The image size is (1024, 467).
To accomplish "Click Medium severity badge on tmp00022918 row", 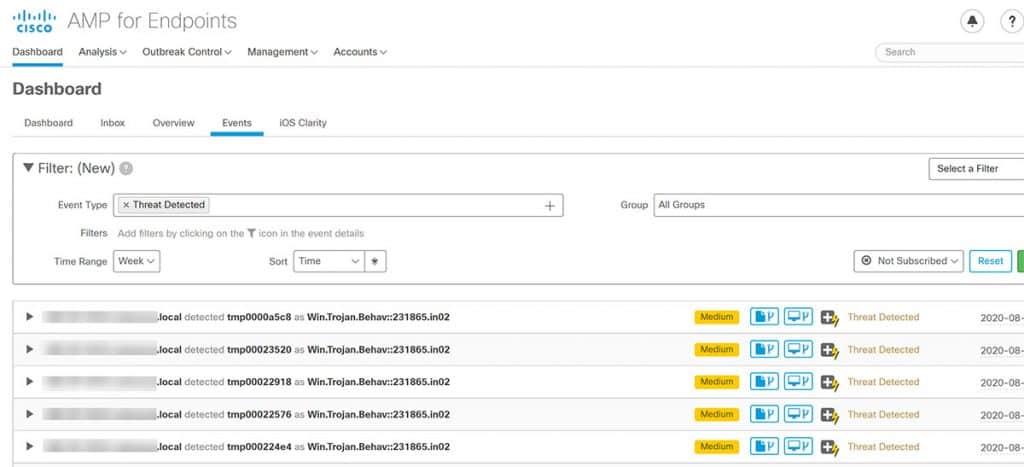I will [x=716, y=381].
